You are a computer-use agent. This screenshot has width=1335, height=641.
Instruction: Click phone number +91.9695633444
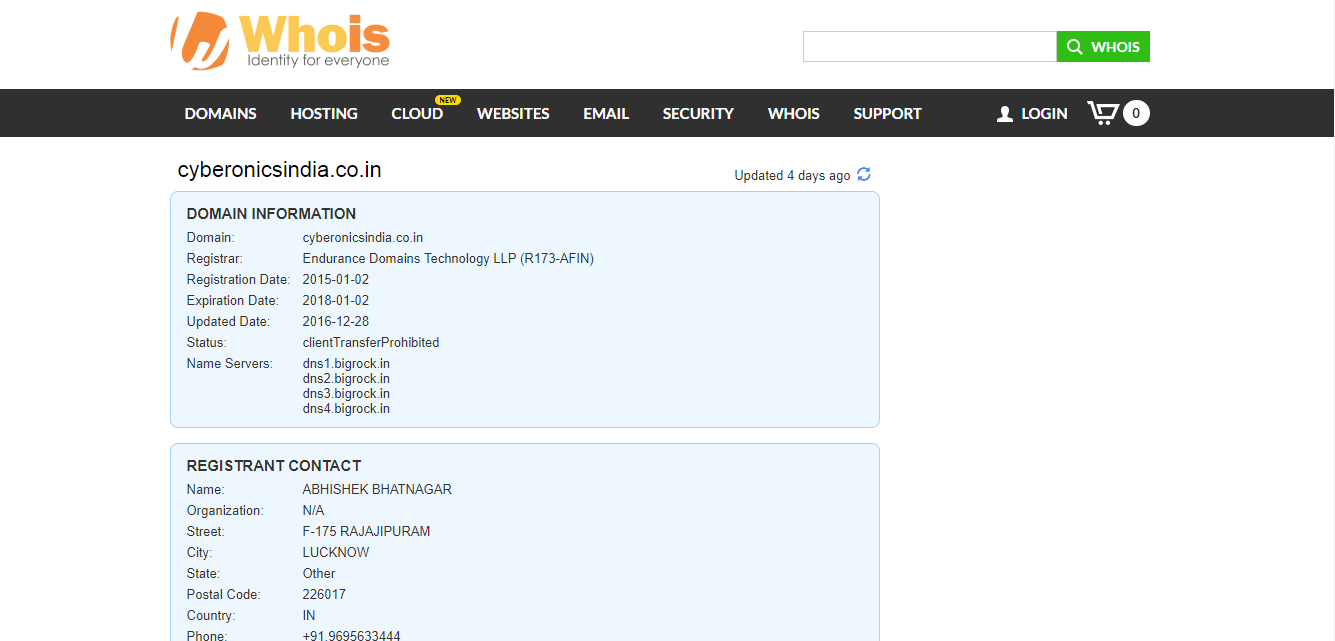[x=351, y=636]
